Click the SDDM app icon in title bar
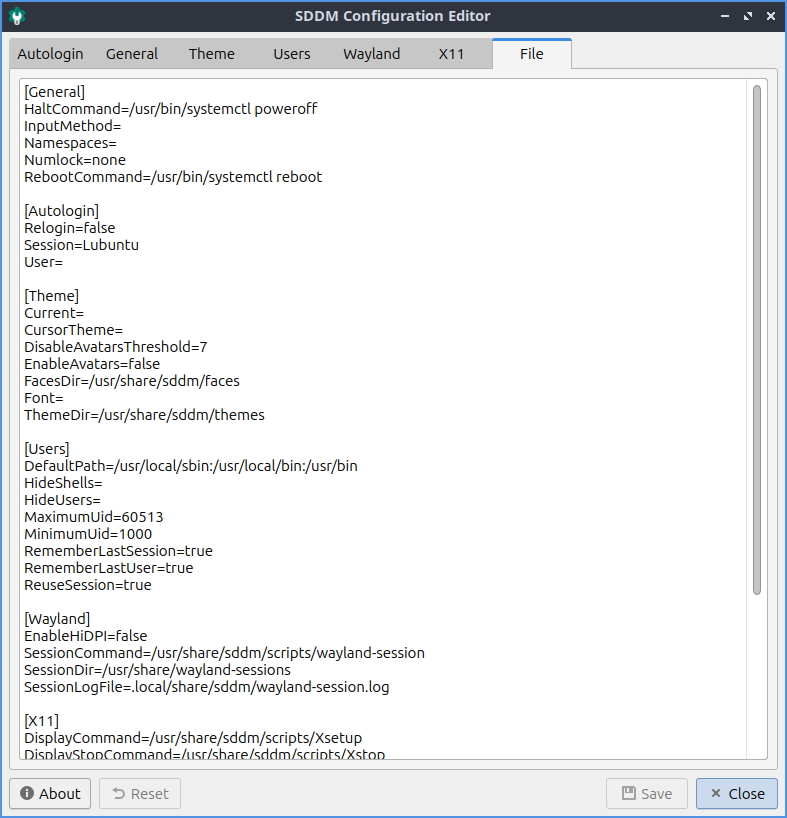This screenshot has width=787, height=818. click(17, 16)
